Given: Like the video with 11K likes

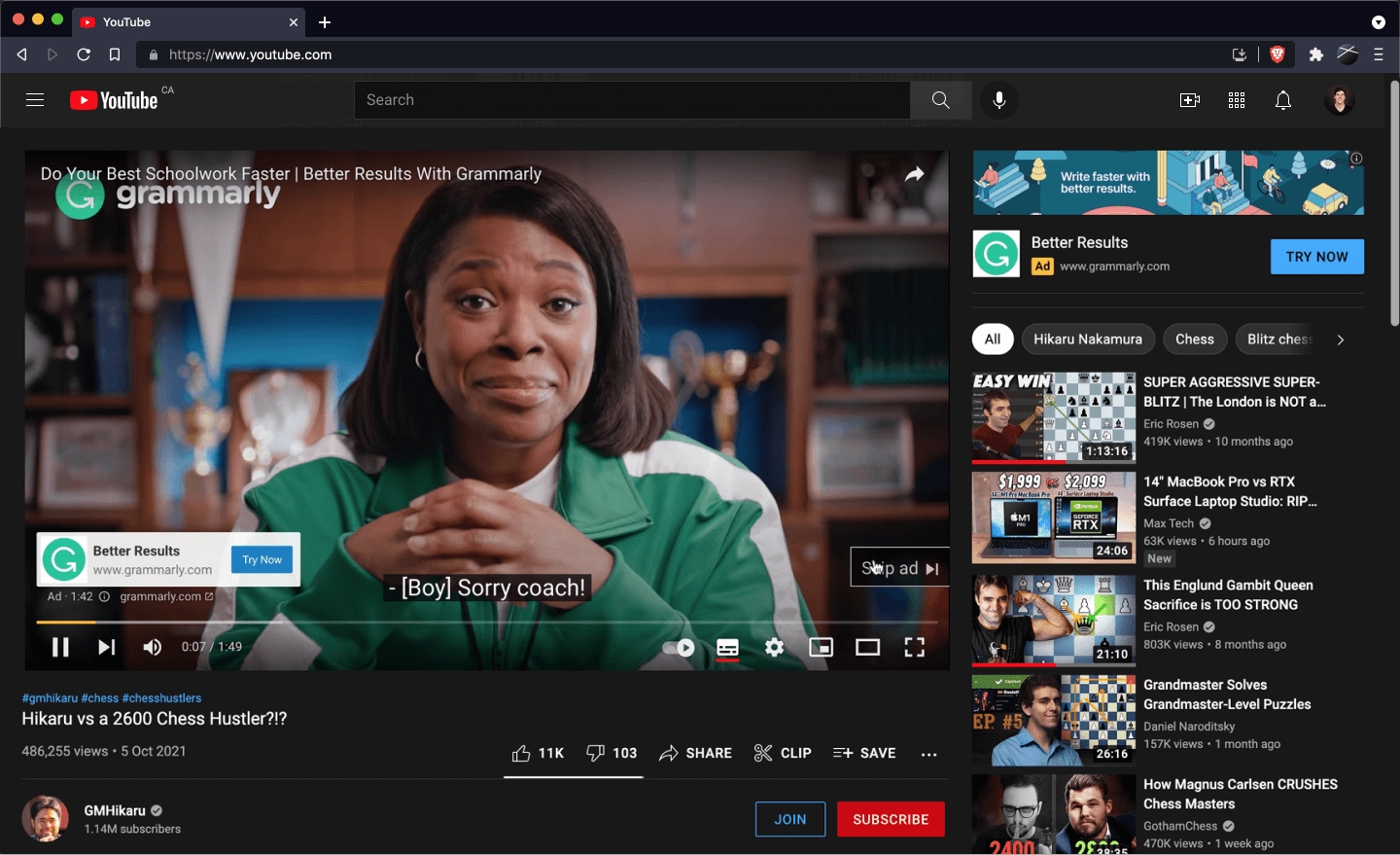Looking at the screenshot, I should (x=538, y=753).
